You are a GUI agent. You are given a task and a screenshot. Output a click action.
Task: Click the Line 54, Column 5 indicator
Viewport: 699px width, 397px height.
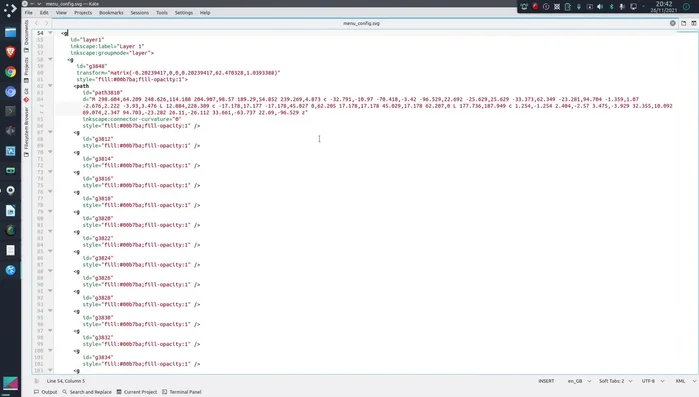[x=66, y=381]
